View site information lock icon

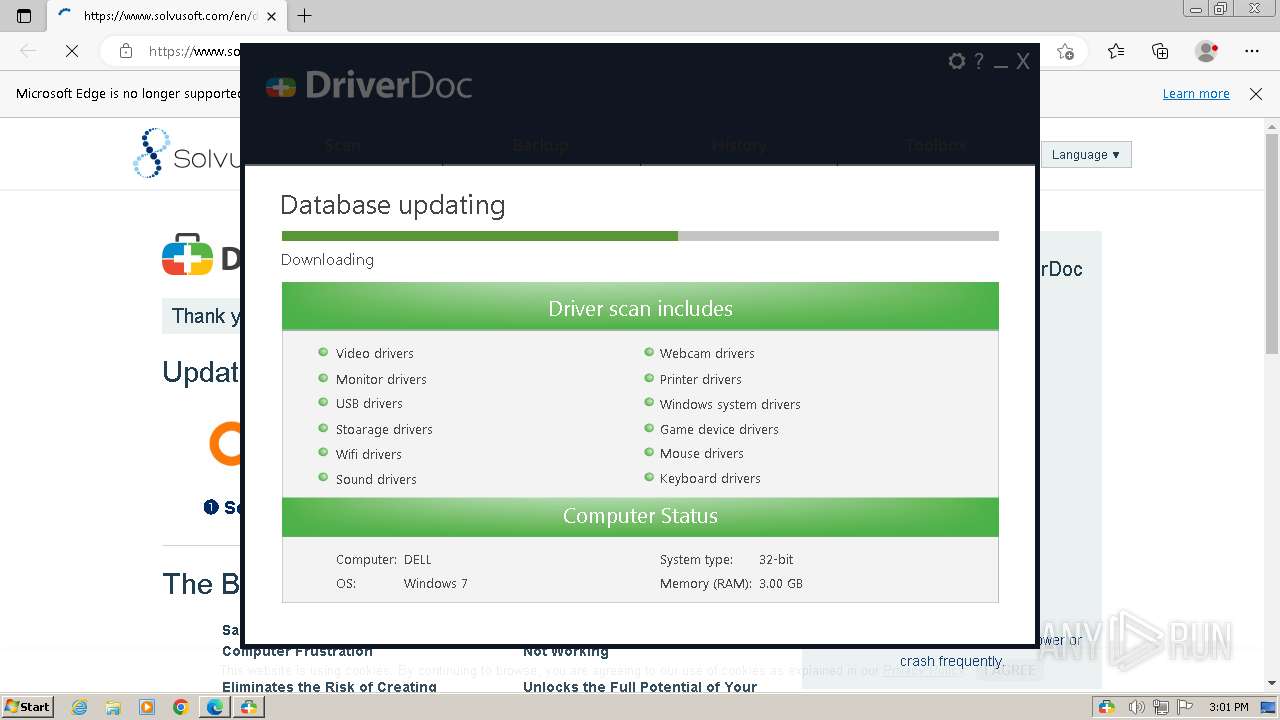126,51
